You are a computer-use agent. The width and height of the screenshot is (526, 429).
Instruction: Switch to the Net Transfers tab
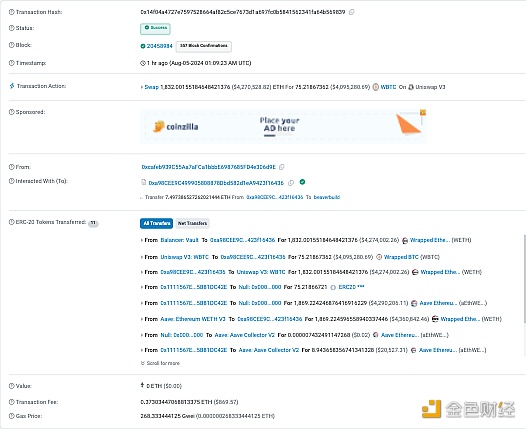(x=192, y=223)
